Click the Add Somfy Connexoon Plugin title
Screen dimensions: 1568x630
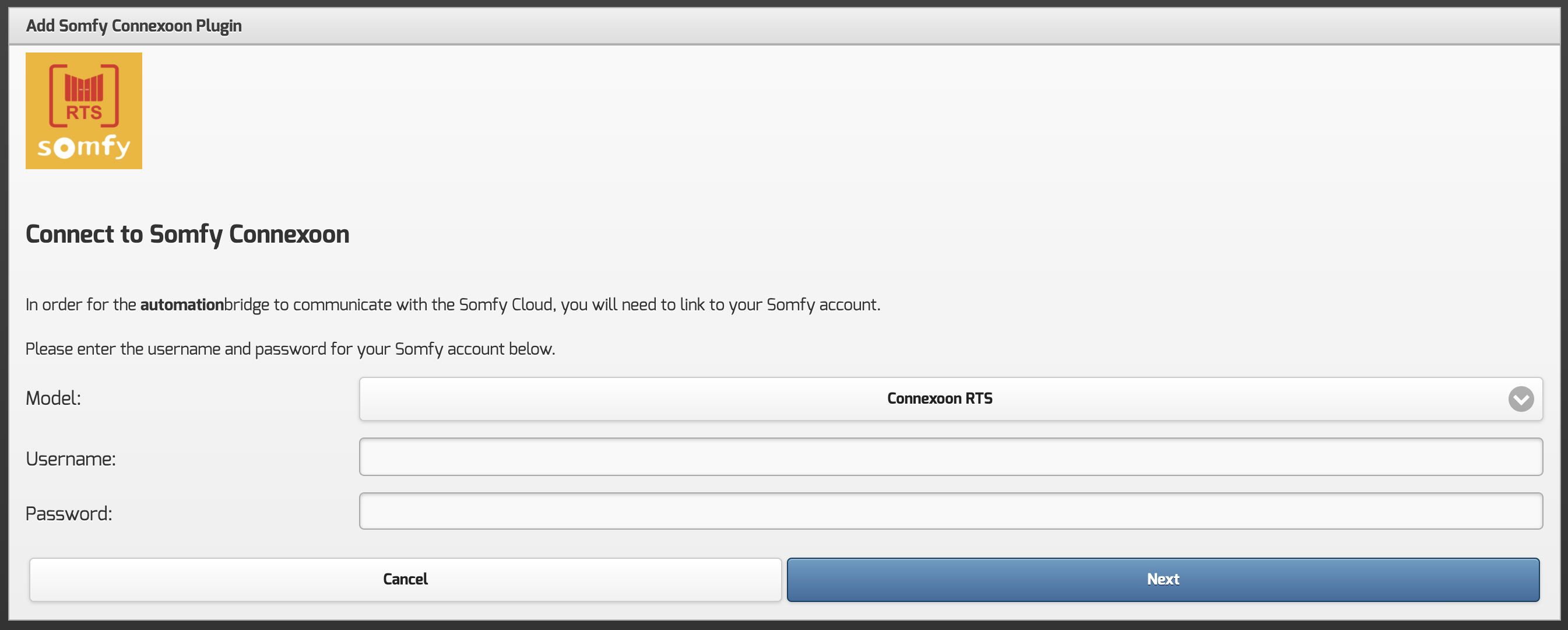point(134,26)
